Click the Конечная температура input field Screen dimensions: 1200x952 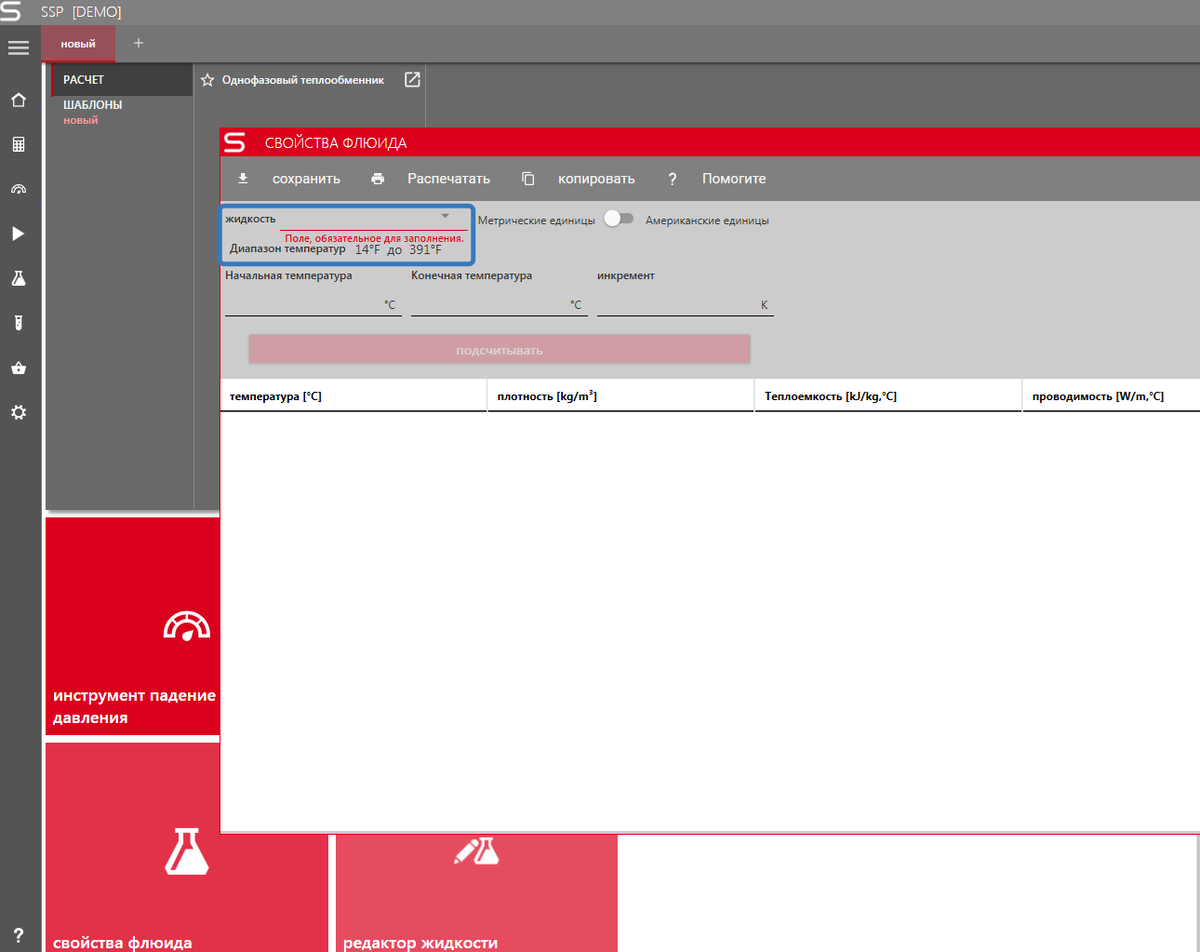pos(499,304)
